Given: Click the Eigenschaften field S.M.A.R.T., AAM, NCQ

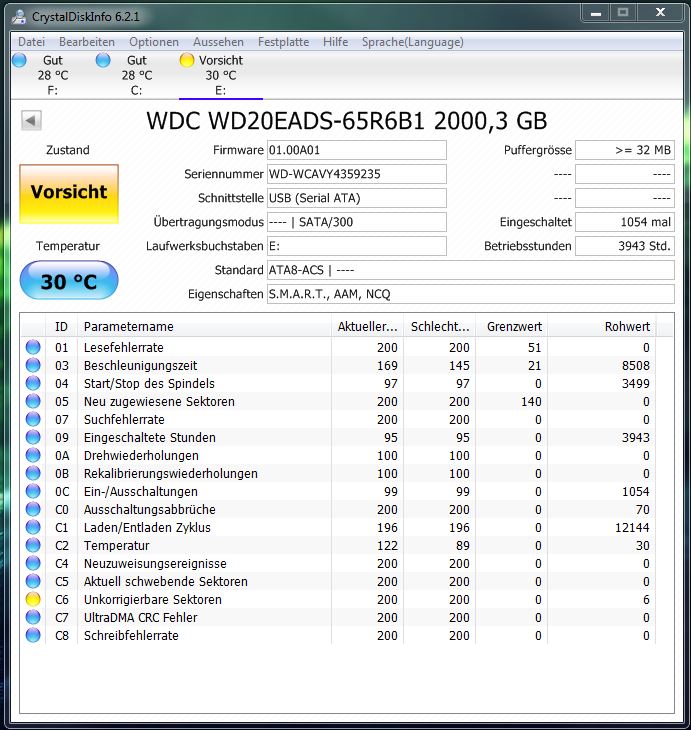Looking at the screenshot, I should [x=471, y=294].
